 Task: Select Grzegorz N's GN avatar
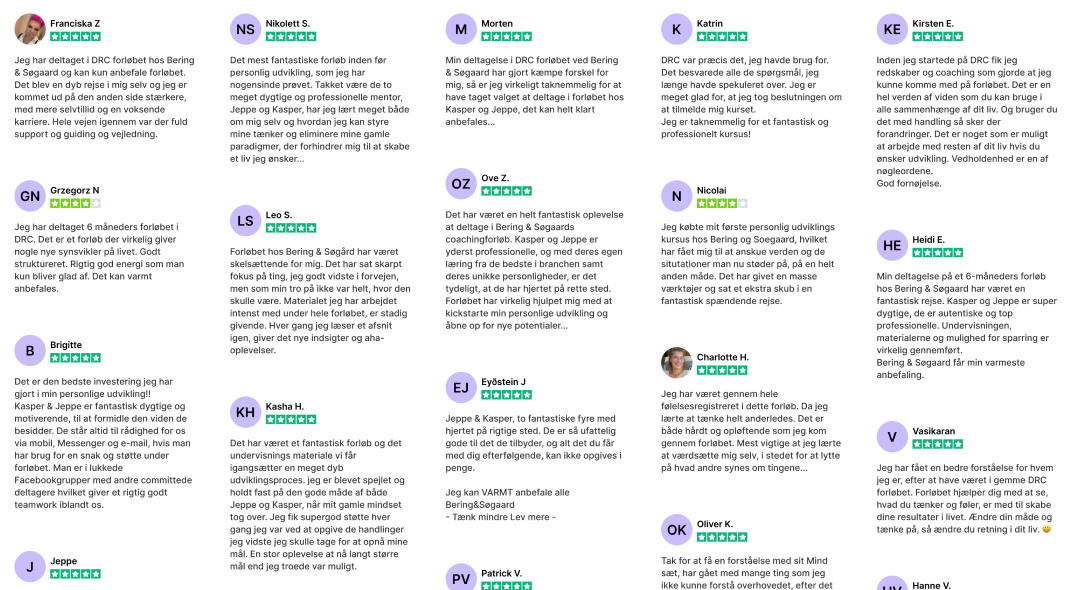click(30, 197)
